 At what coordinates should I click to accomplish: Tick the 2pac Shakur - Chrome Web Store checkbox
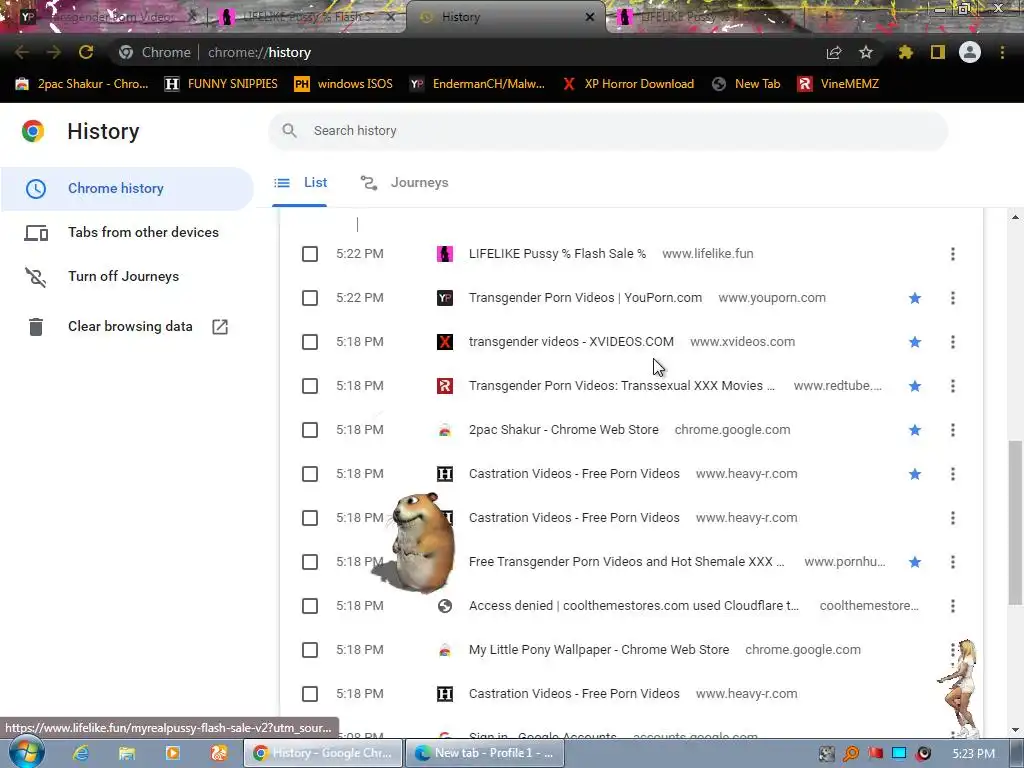tap(310, 430)
